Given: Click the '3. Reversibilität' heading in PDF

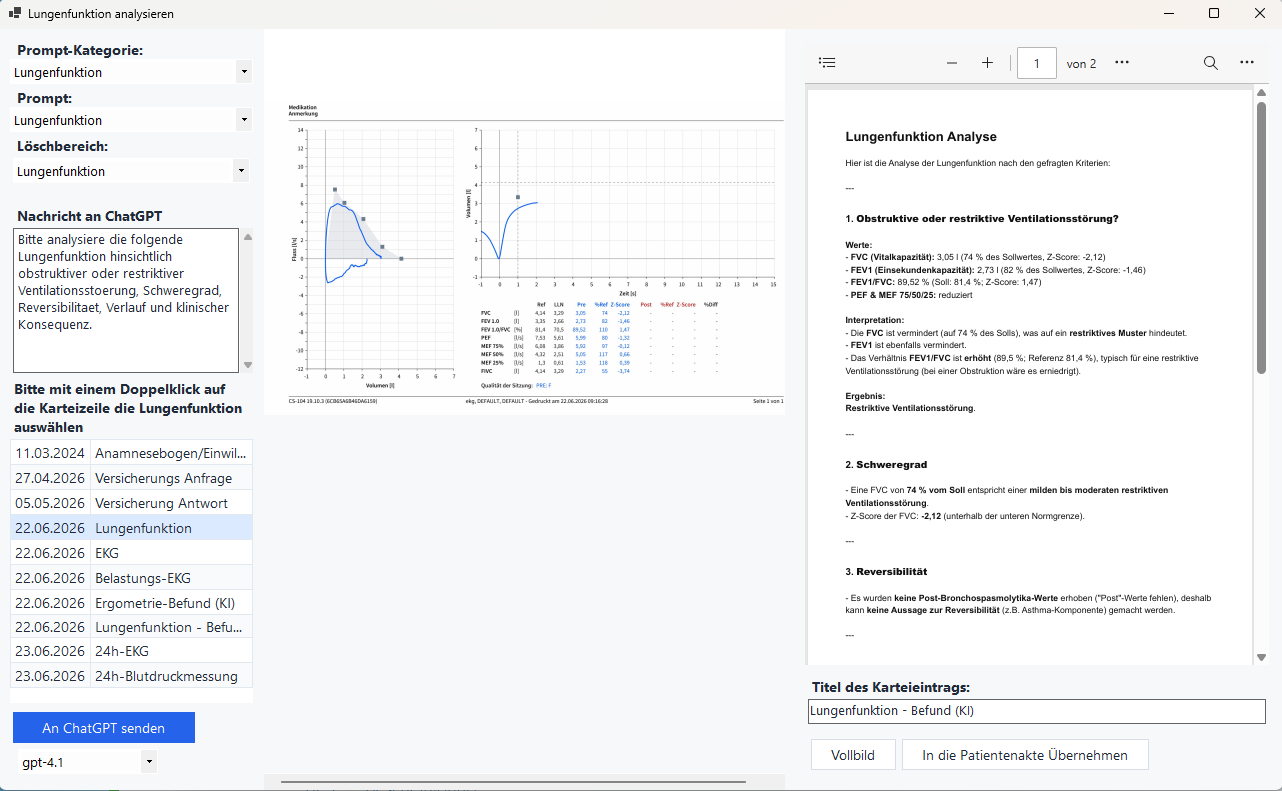Looking at the screenshot, I should tap(886, 572).
